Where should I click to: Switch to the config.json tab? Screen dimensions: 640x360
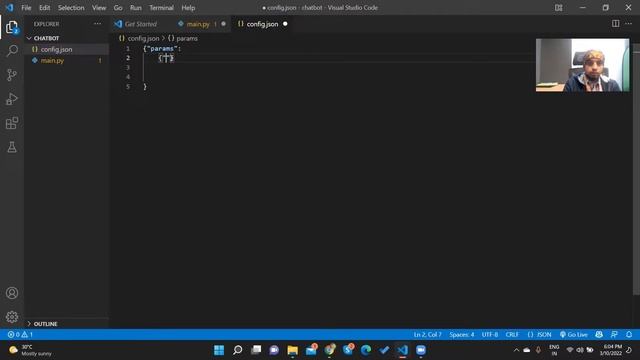(x=262, y=24)
